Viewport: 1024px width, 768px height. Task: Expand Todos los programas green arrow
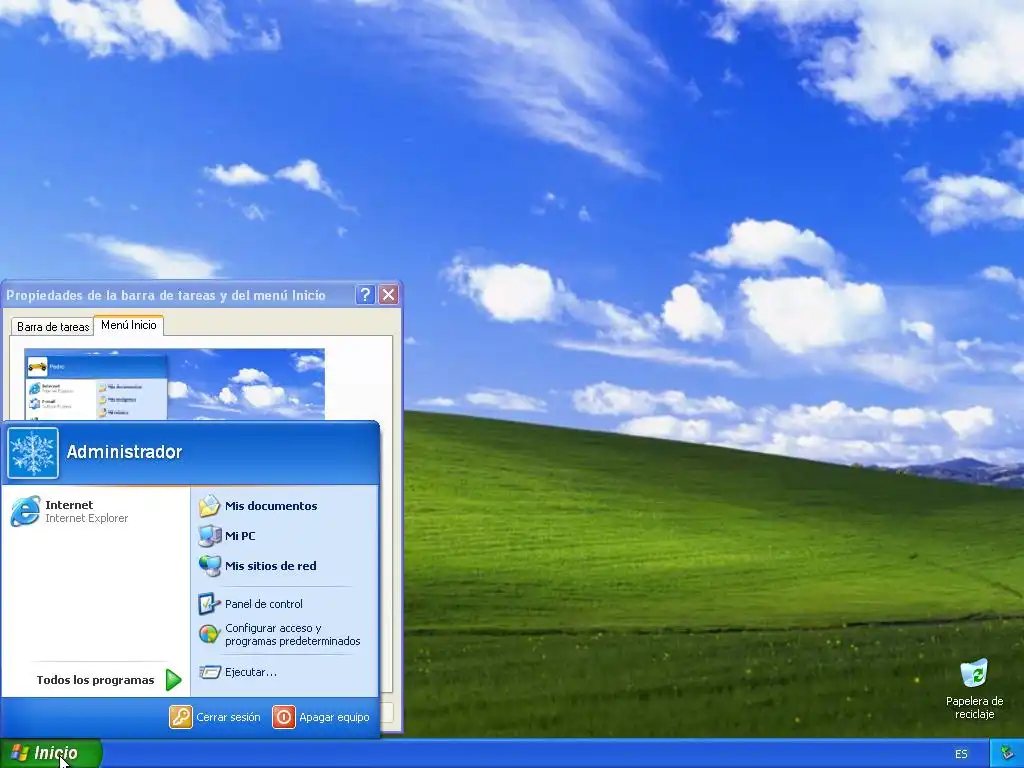[173, 680]
